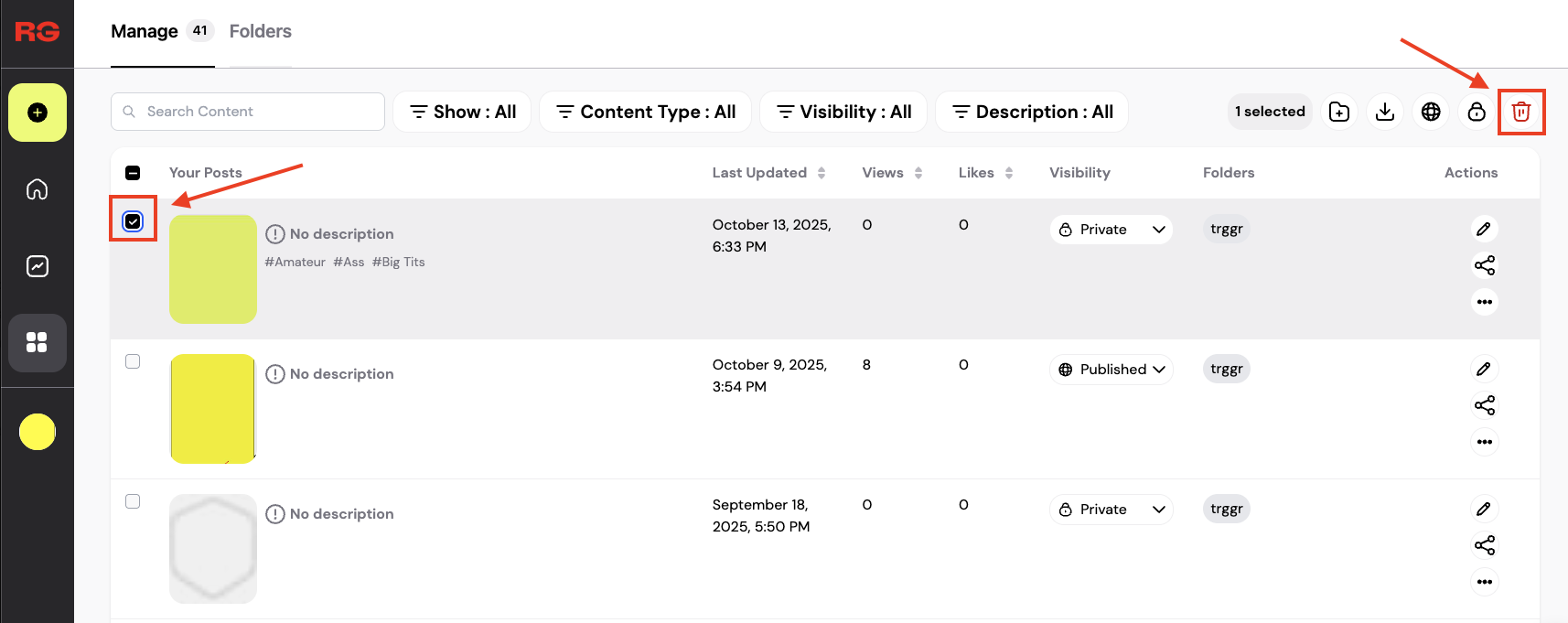The image size is (1568, 623).
Task: Uncheck the October 13 post checkbox
Action: tap(133, 221)
